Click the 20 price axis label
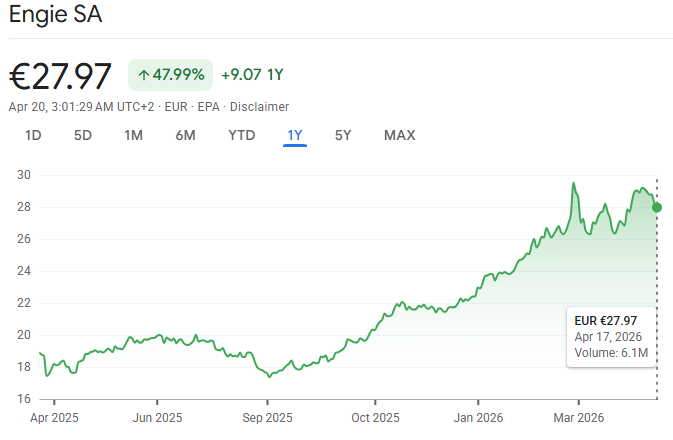Viewport: 673px width, 440px height. coord(24,335)
